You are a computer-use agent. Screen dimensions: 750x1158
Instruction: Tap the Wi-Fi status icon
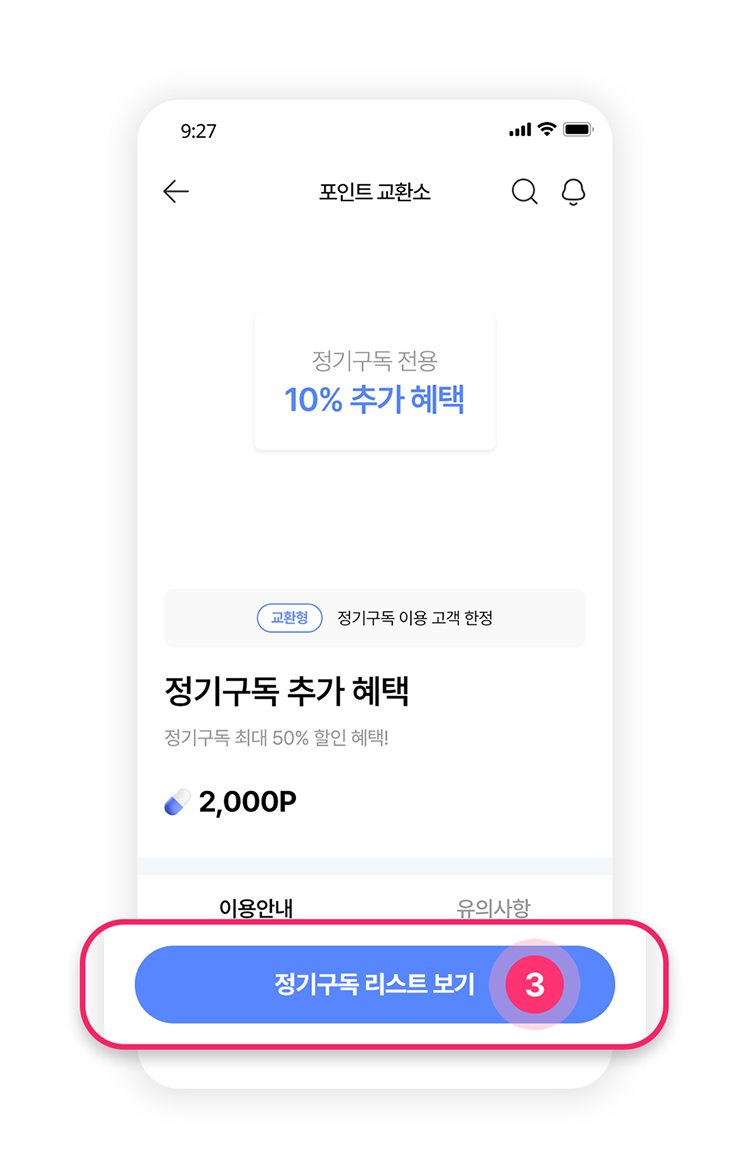[x=546, y=130]
